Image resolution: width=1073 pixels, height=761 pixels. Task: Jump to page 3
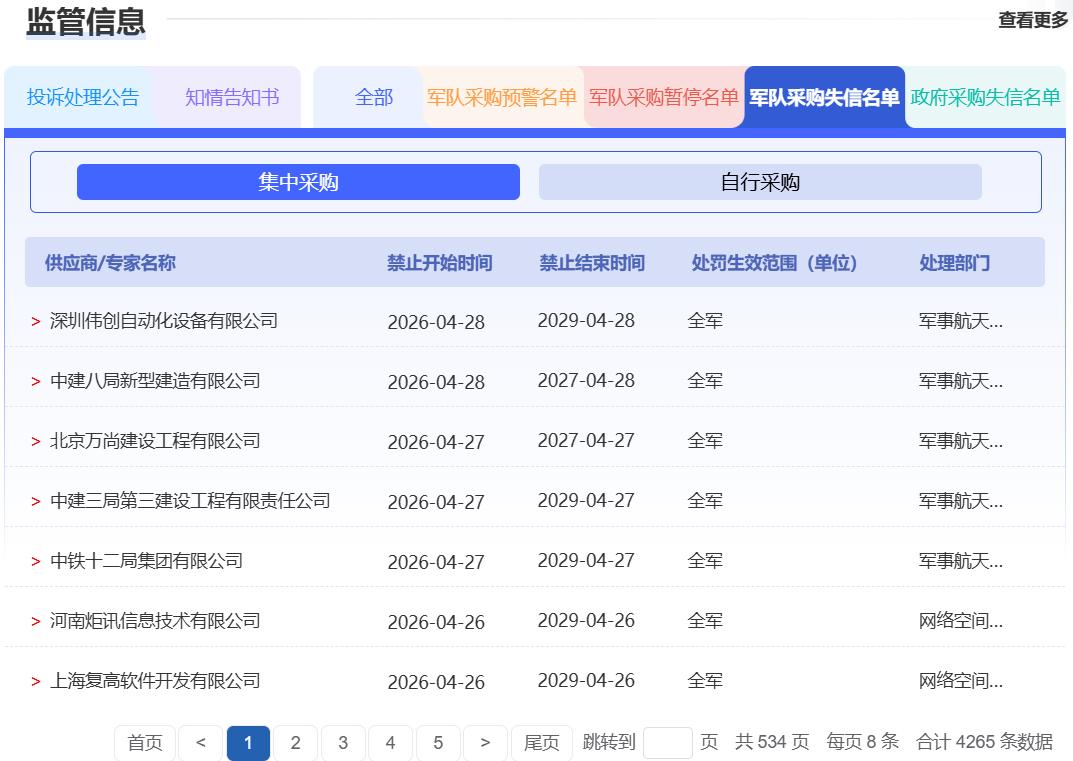(x=343, y=743)
